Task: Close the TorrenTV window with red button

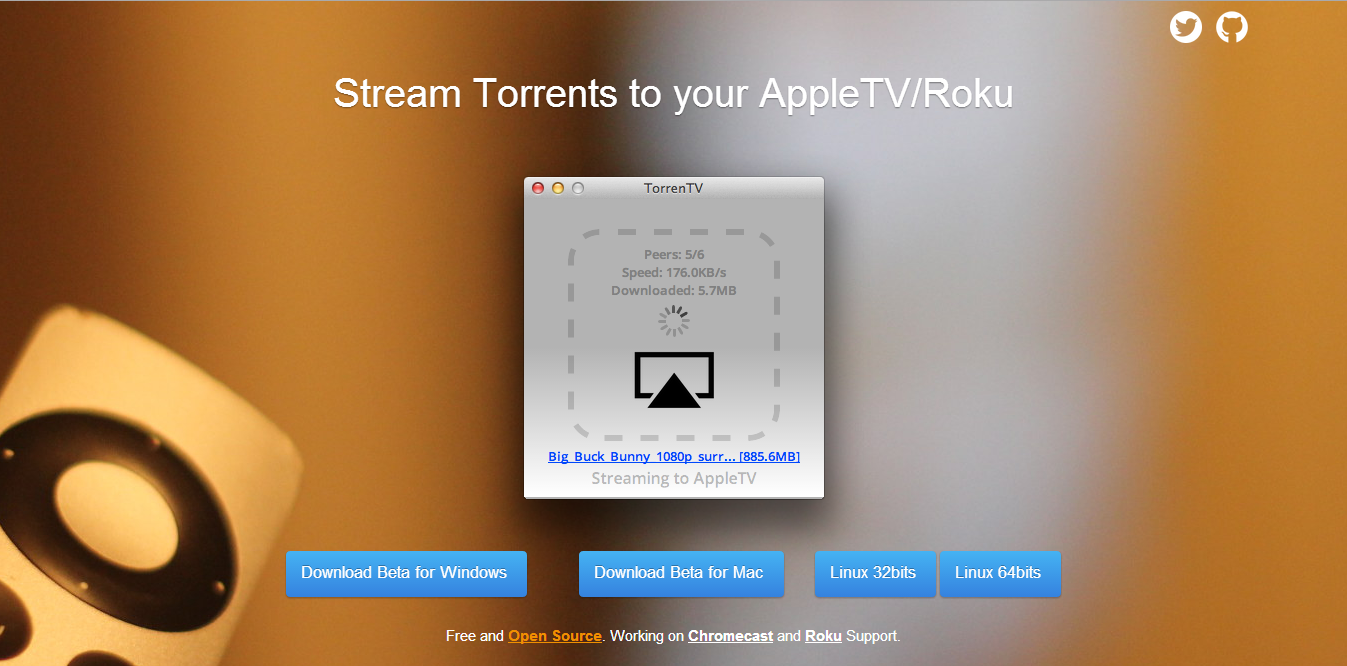Action: [538, 188]
